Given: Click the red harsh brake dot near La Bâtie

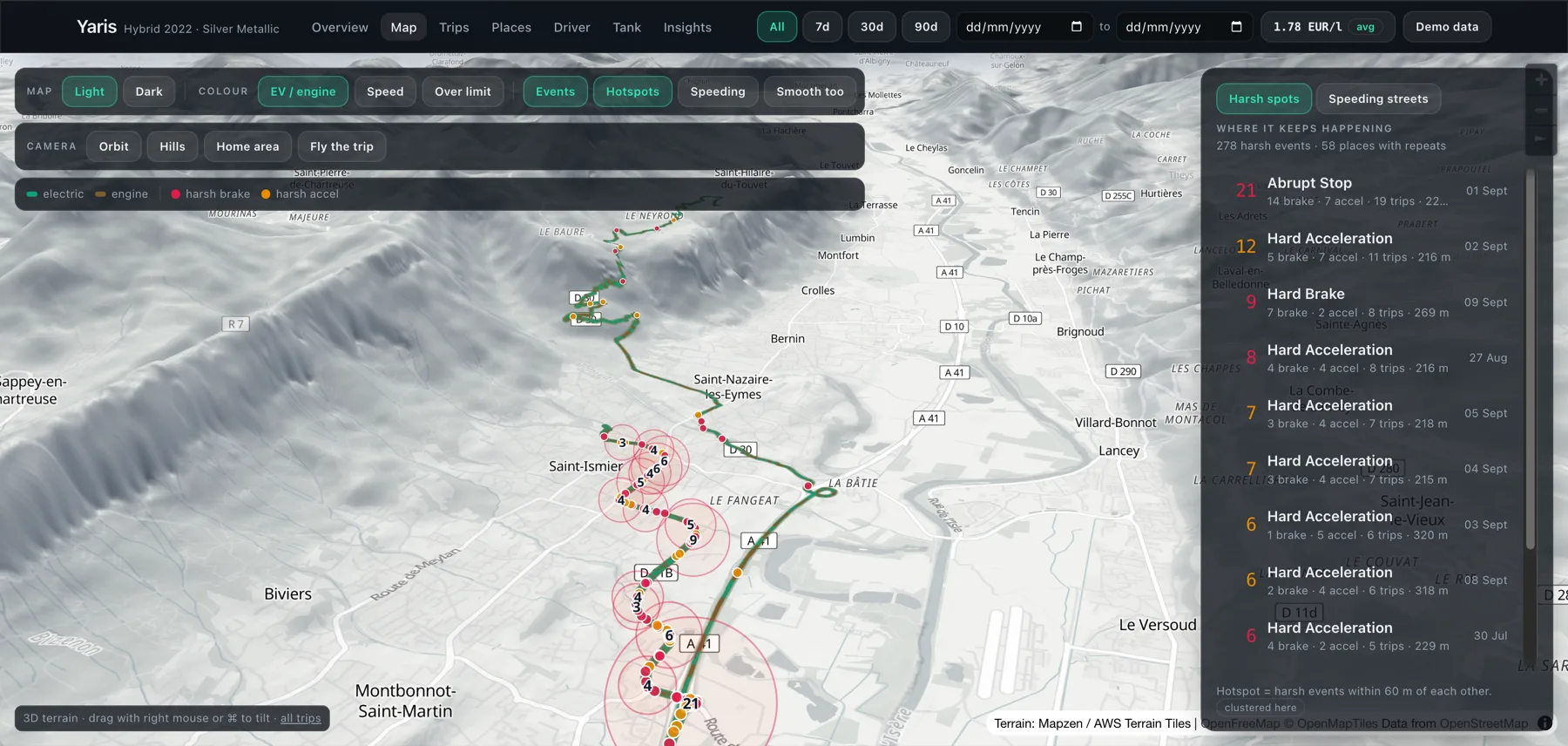Looking at the screenshot, I should (x=808, y=485).
